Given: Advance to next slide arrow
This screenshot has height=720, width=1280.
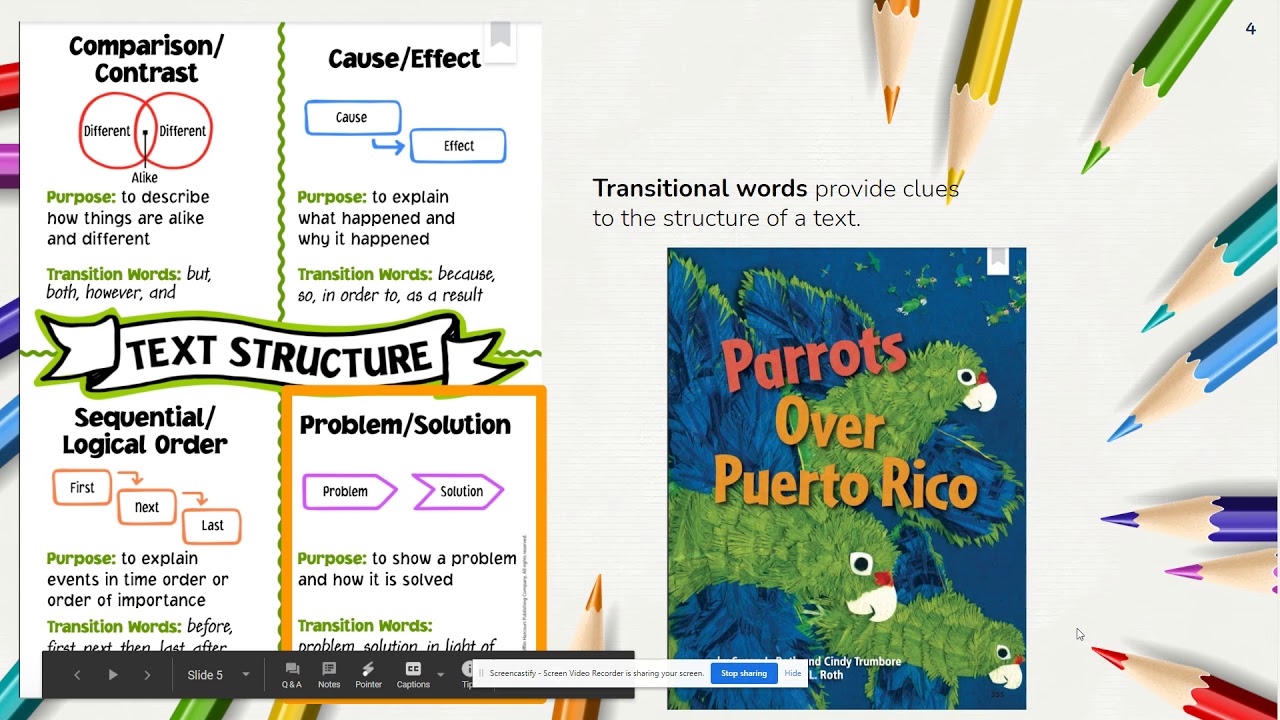Looking at the screenshot, I should [147, 675].
